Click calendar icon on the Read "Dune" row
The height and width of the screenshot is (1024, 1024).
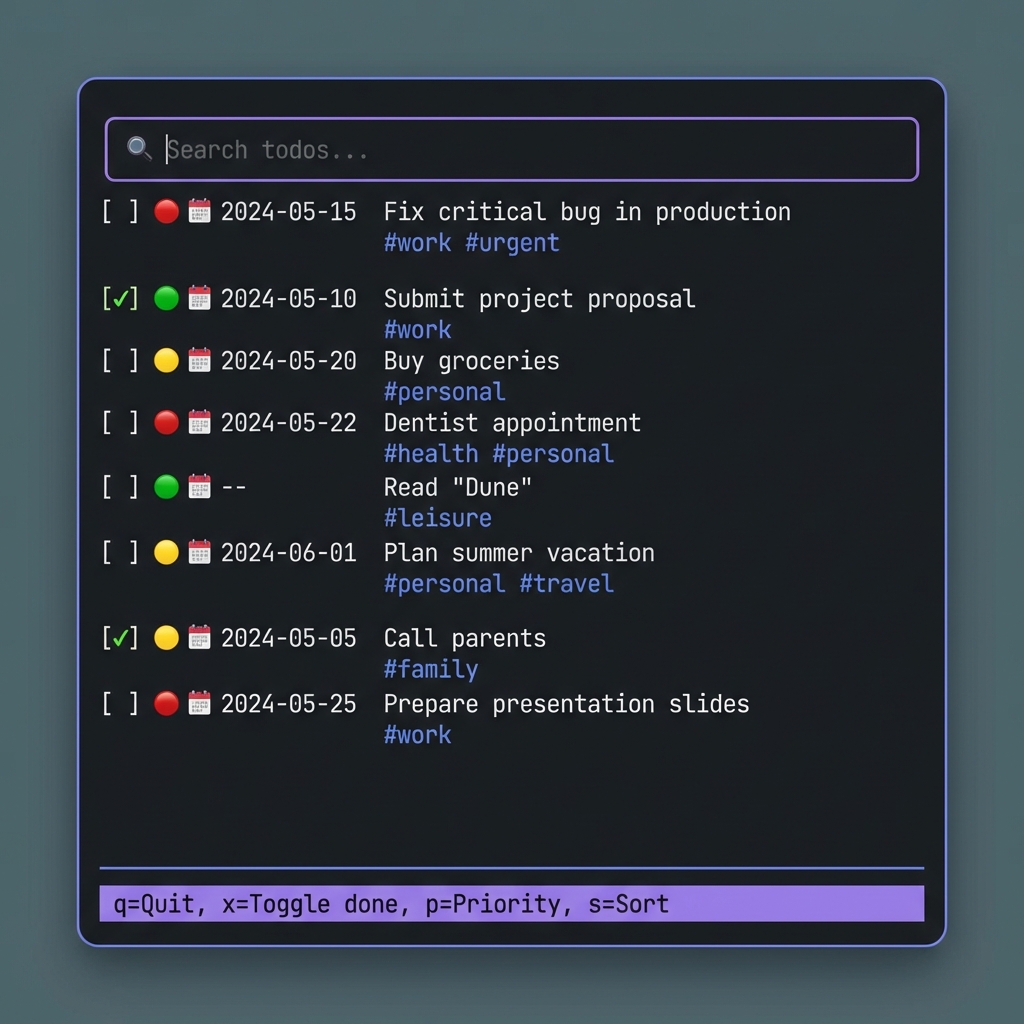point(199,487)
